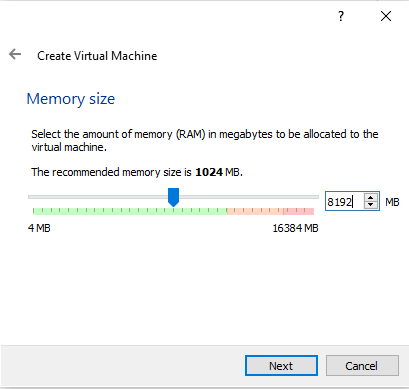Click the slider track right of the handle
The width and height of the screenshot is (409, 389).
click(249, 197)
